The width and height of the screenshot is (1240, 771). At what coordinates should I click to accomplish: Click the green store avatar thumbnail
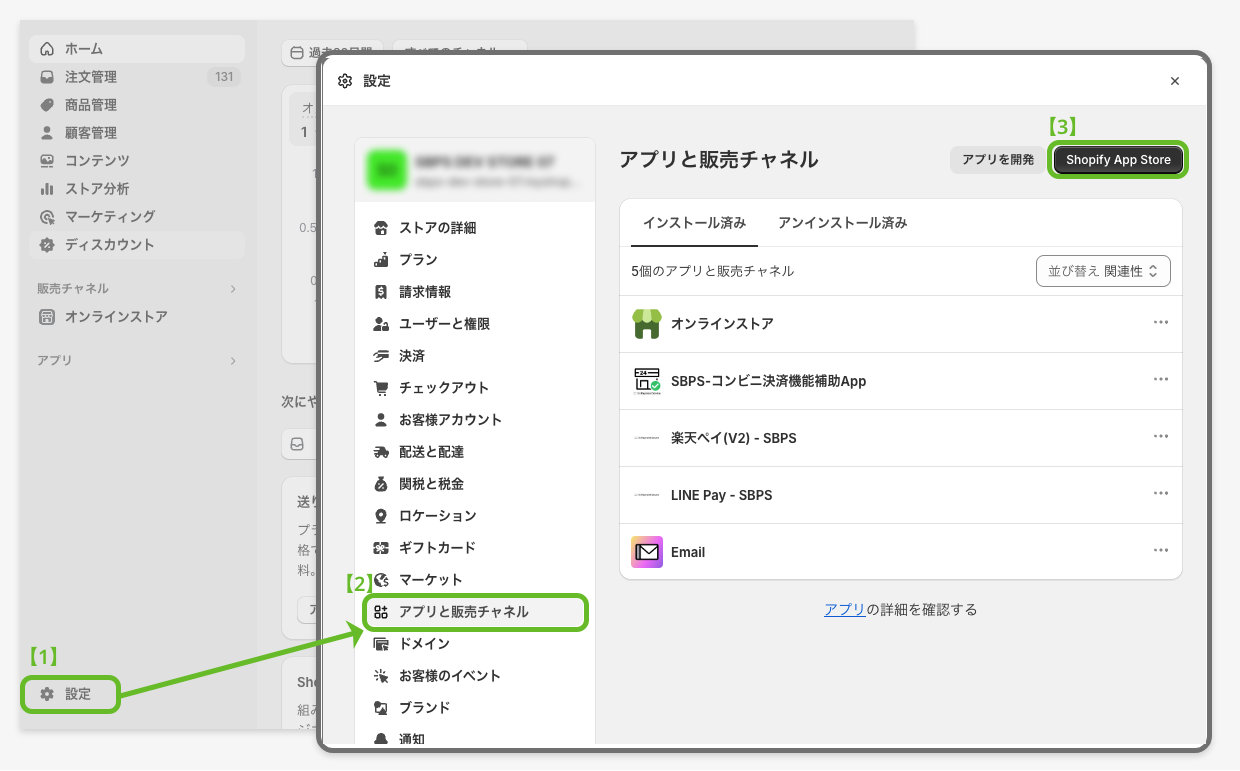386,170
